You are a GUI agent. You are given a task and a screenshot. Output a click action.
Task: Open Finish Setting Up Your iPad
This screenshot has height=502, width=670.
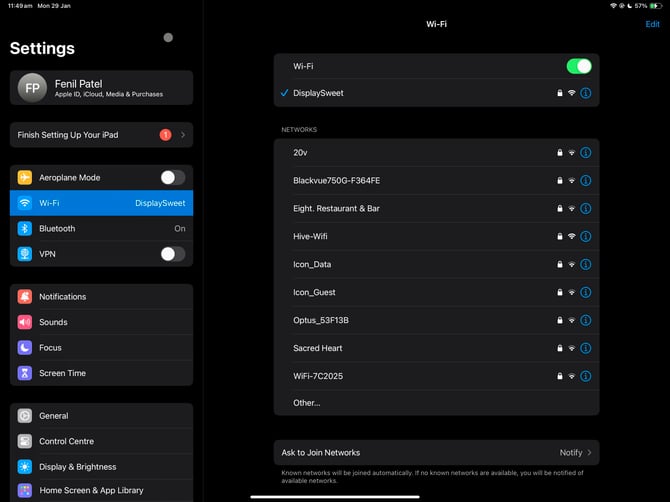(x=101, y=135)
